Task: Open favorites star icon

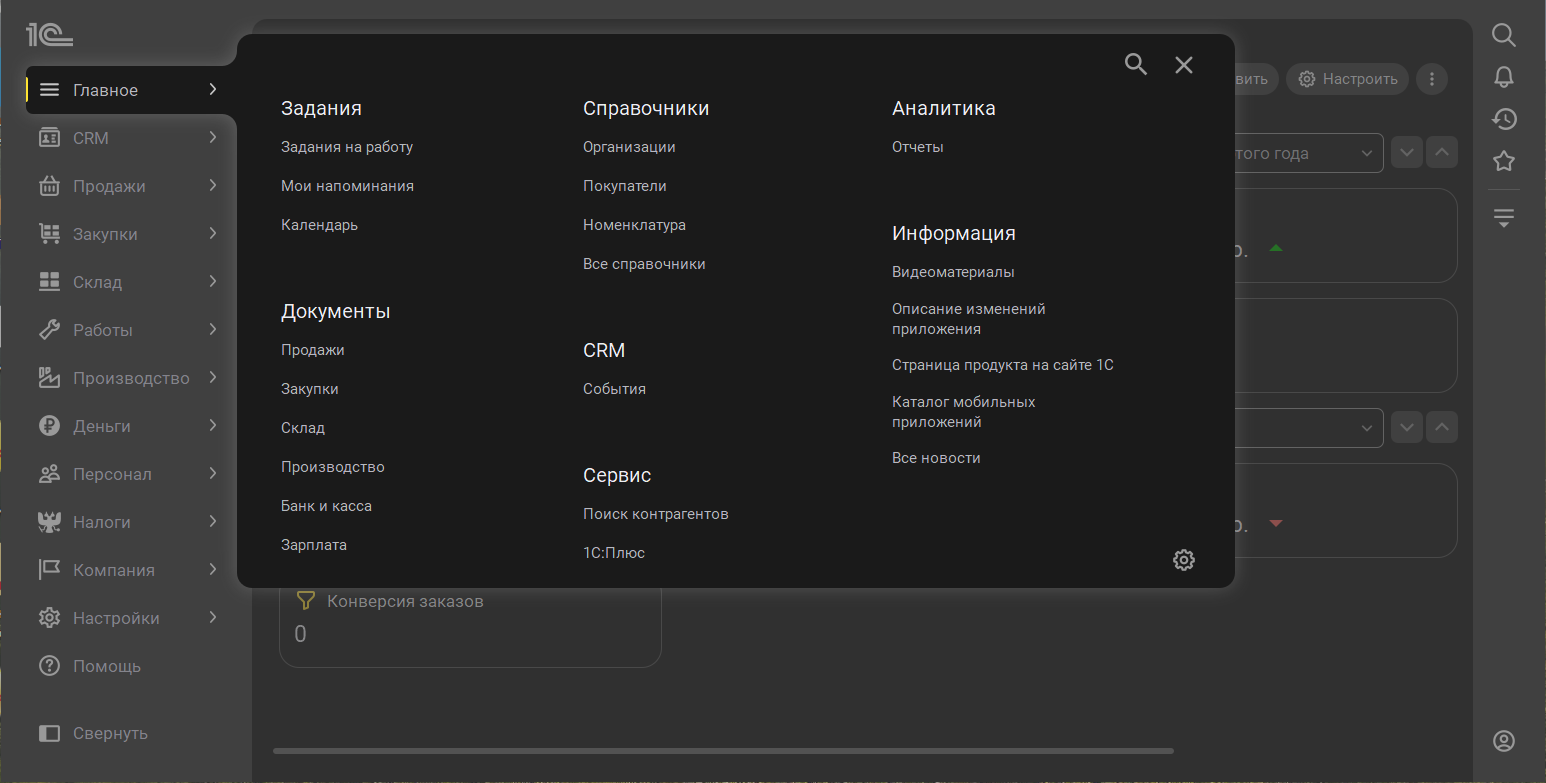Action: pyautogui.click(x=1504, y=161)
